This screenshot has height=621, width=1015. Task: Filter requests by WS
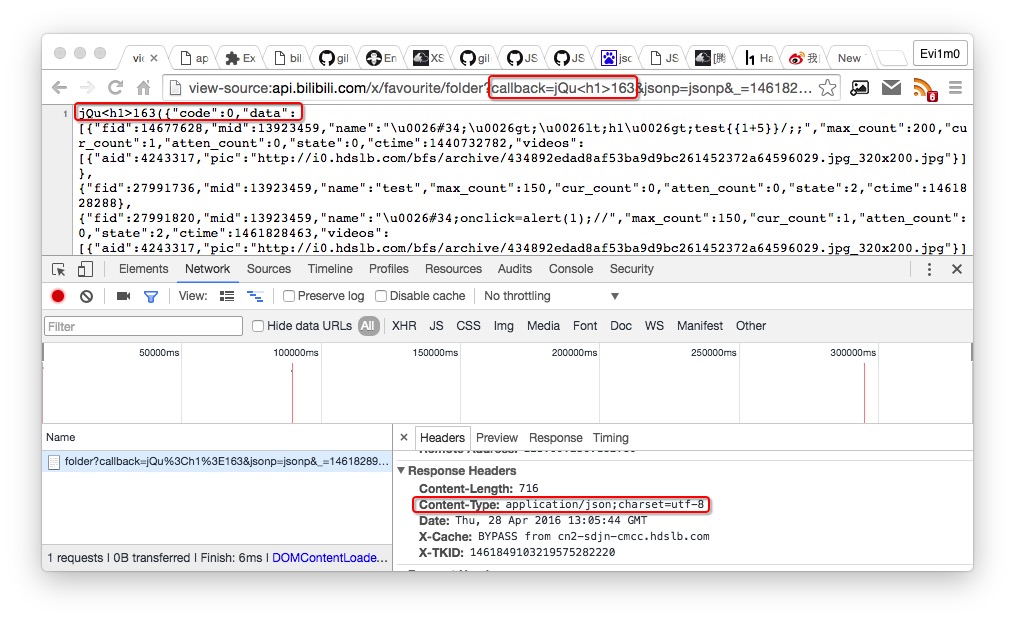click(654, 326)
